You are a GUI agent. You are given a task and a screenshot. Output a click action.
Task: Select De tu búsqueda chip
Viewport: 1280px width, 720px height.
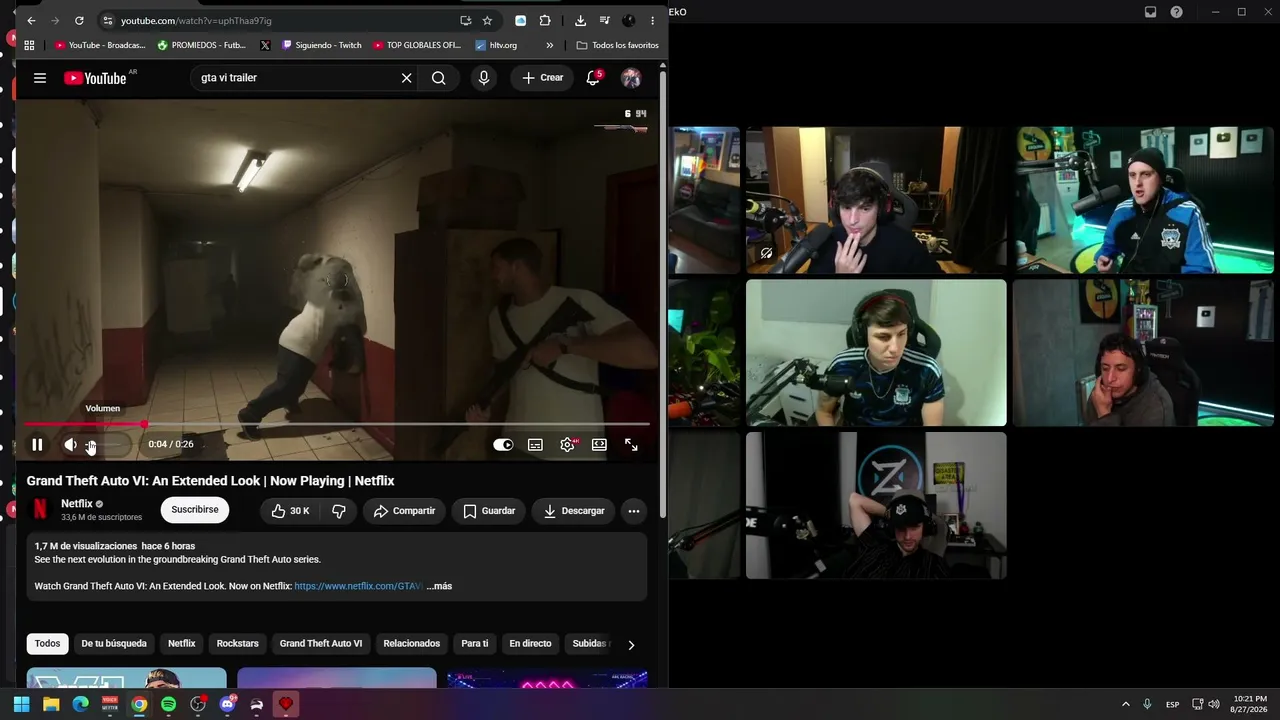(x=114, y=644)
